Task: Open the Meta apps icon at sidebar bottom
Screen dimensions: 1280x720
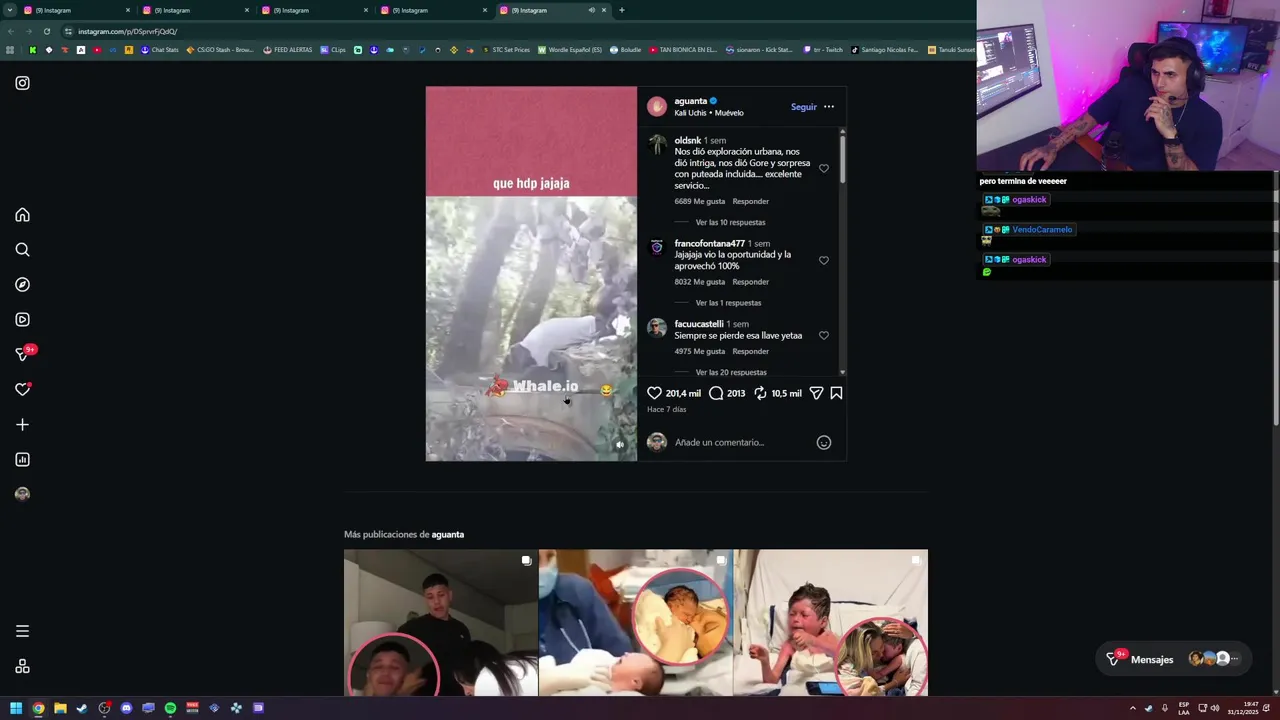Action: pyautogui.click(x=22, y=667)
